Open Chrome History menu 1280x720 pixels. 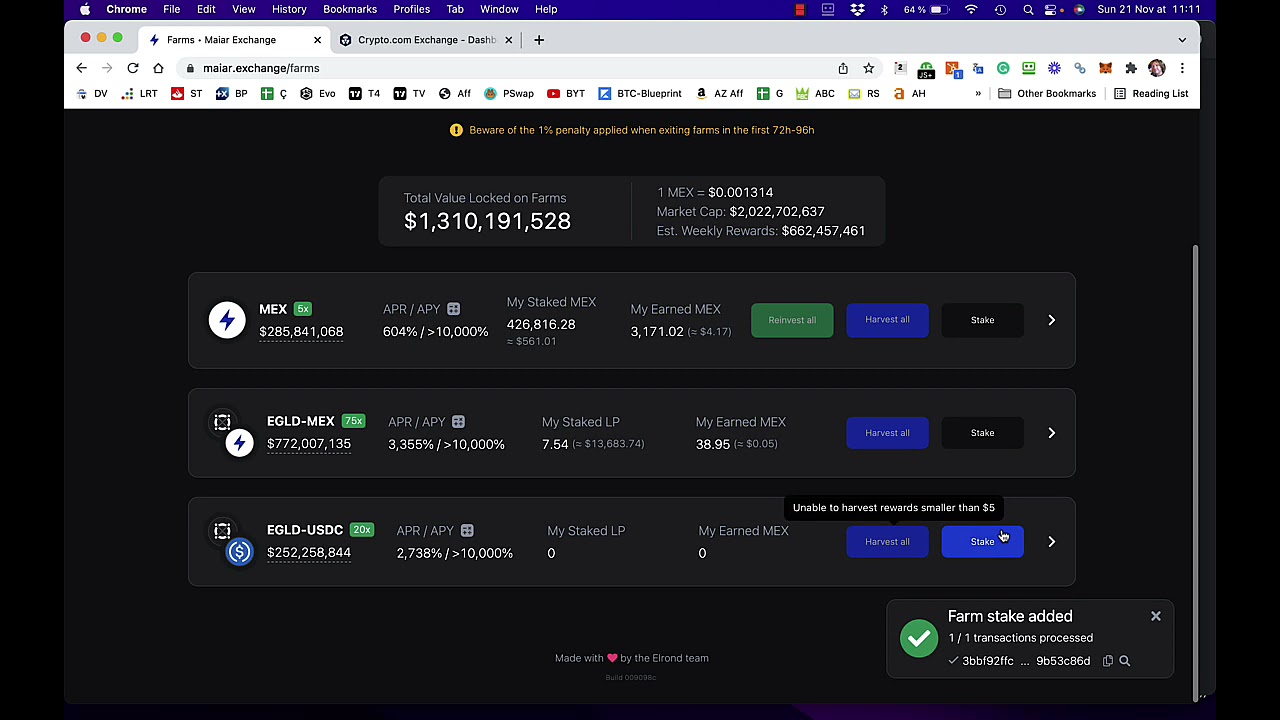coord(289,9)
